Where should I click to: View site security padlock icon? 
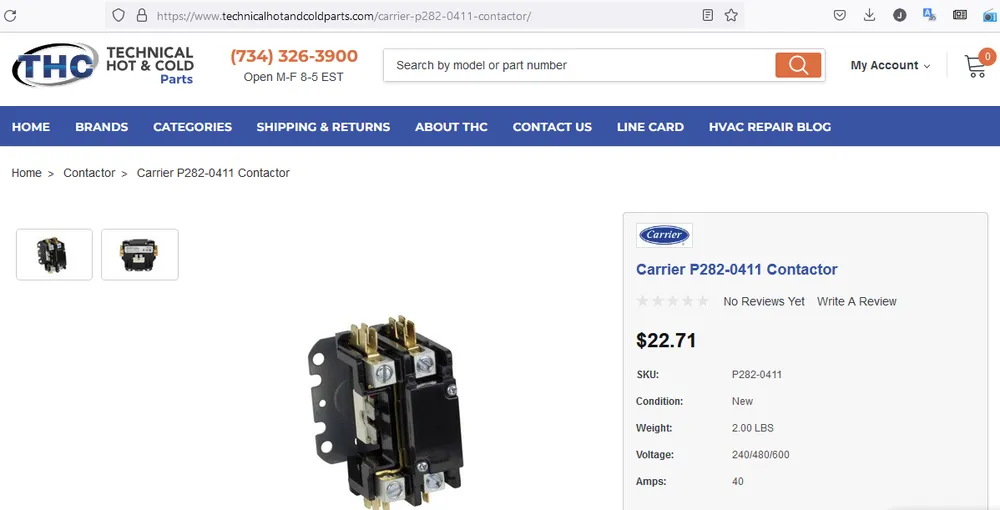click(142, 15)
